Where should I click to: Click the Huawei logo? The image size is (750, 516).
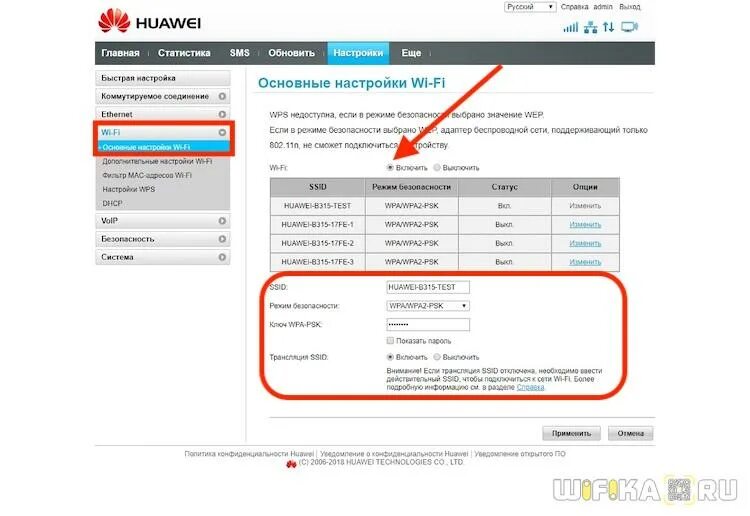[150, 21]
